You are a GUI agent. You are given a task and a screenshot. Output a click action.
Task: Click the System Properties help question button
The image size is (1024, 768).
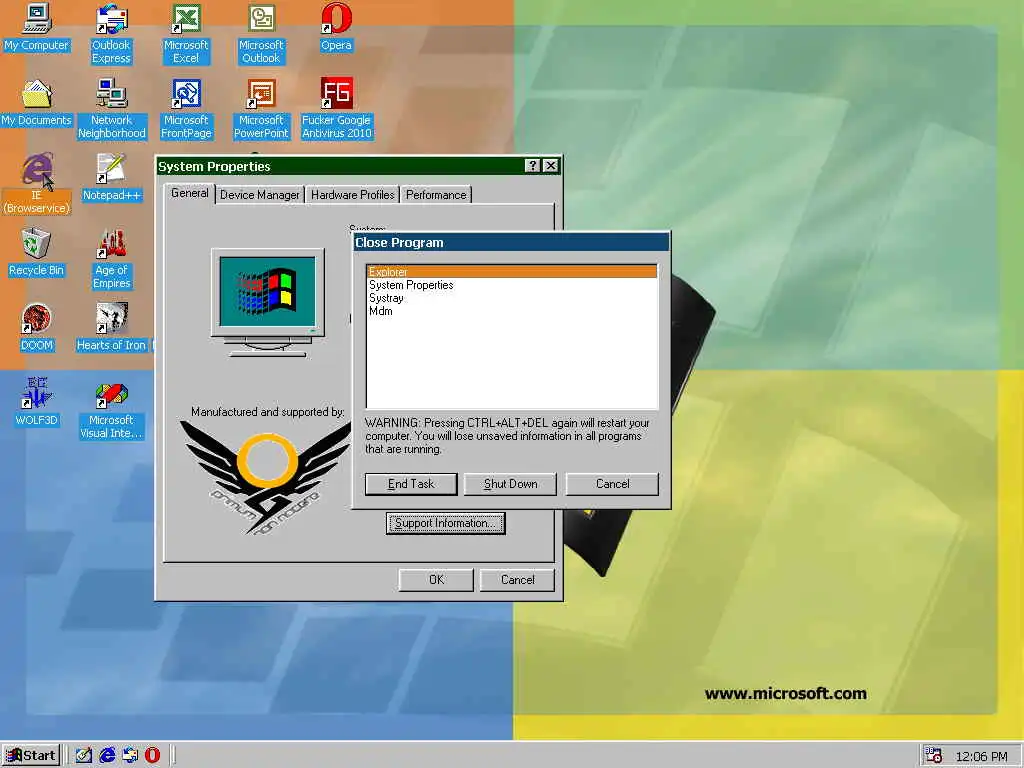[533, 166]
